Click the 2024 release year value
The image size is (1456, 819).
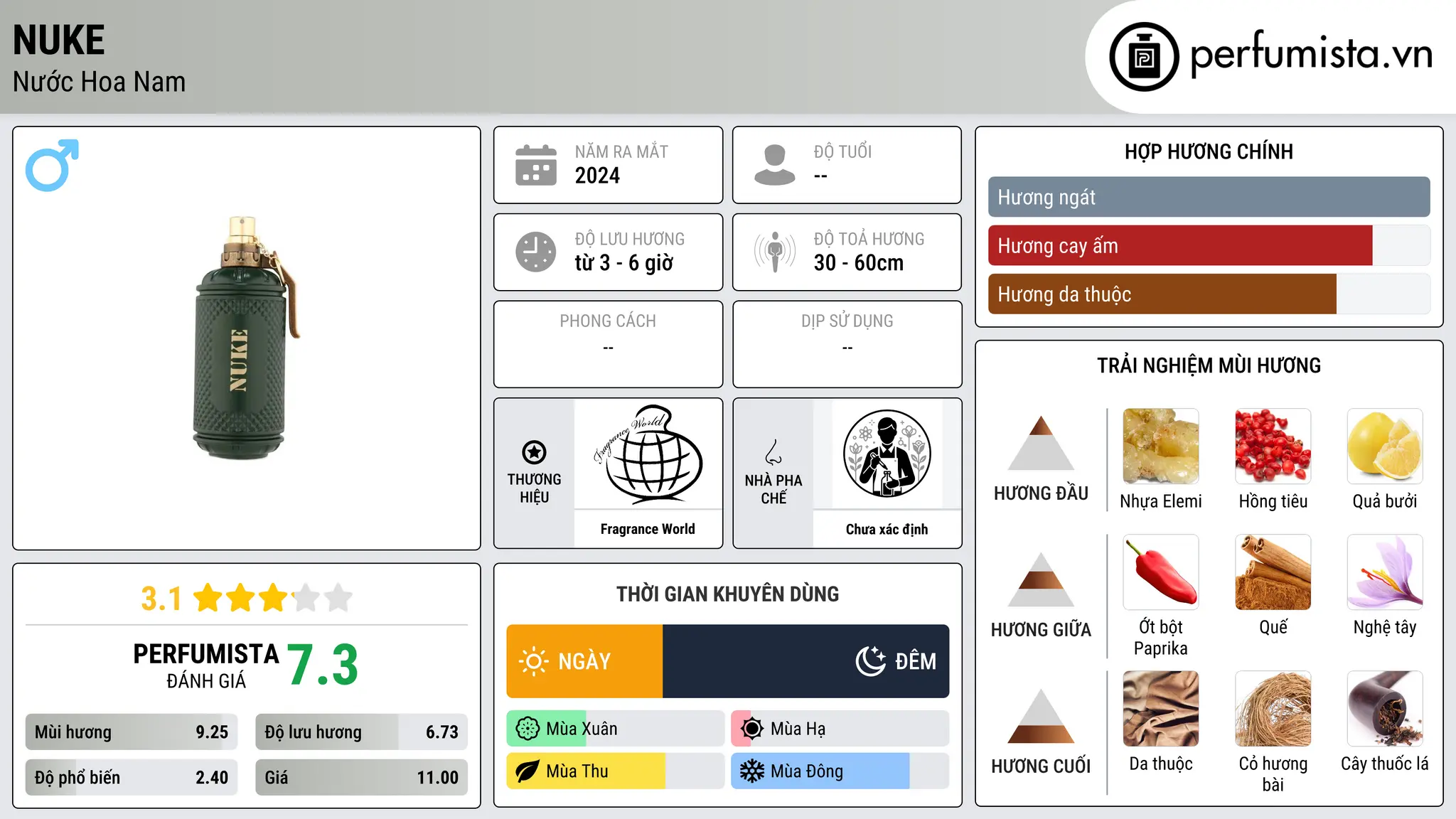[597, 176]
